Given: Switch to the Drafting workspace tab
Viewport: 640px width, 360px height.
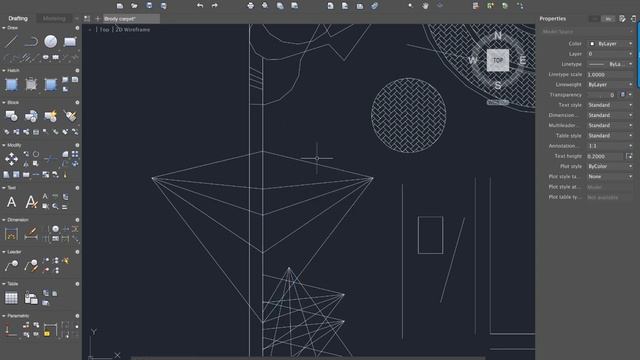Looking at the screenshot, I should [18, 18].
